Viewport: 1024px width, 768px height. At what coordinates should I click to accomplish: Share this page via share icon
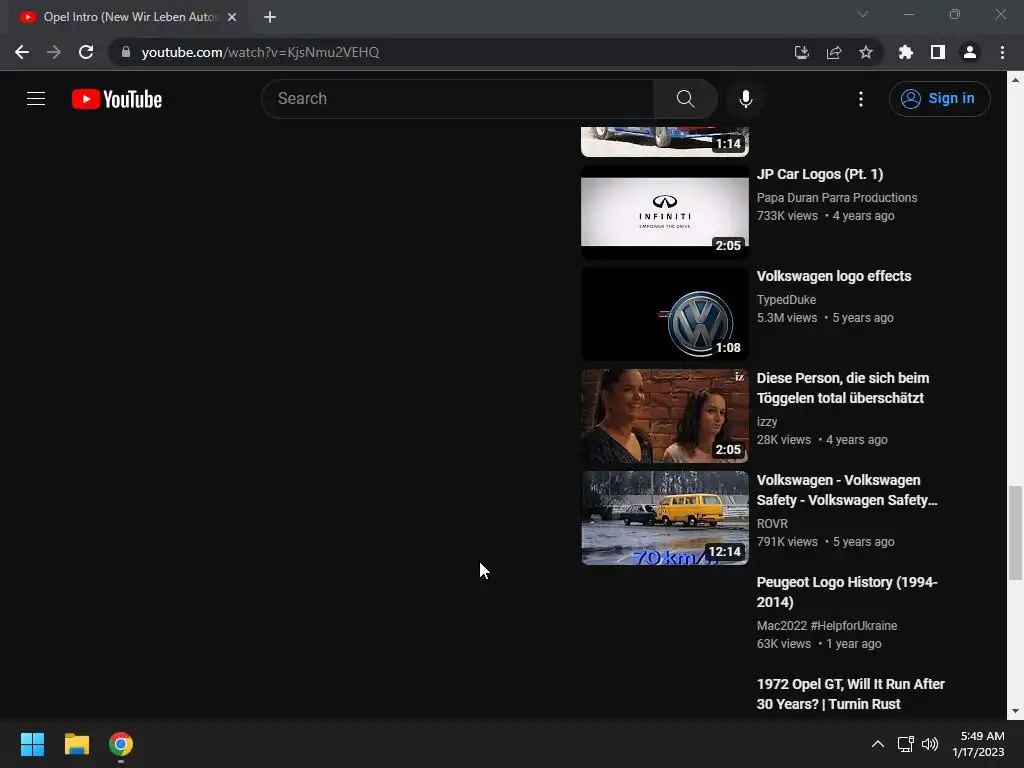833,52
